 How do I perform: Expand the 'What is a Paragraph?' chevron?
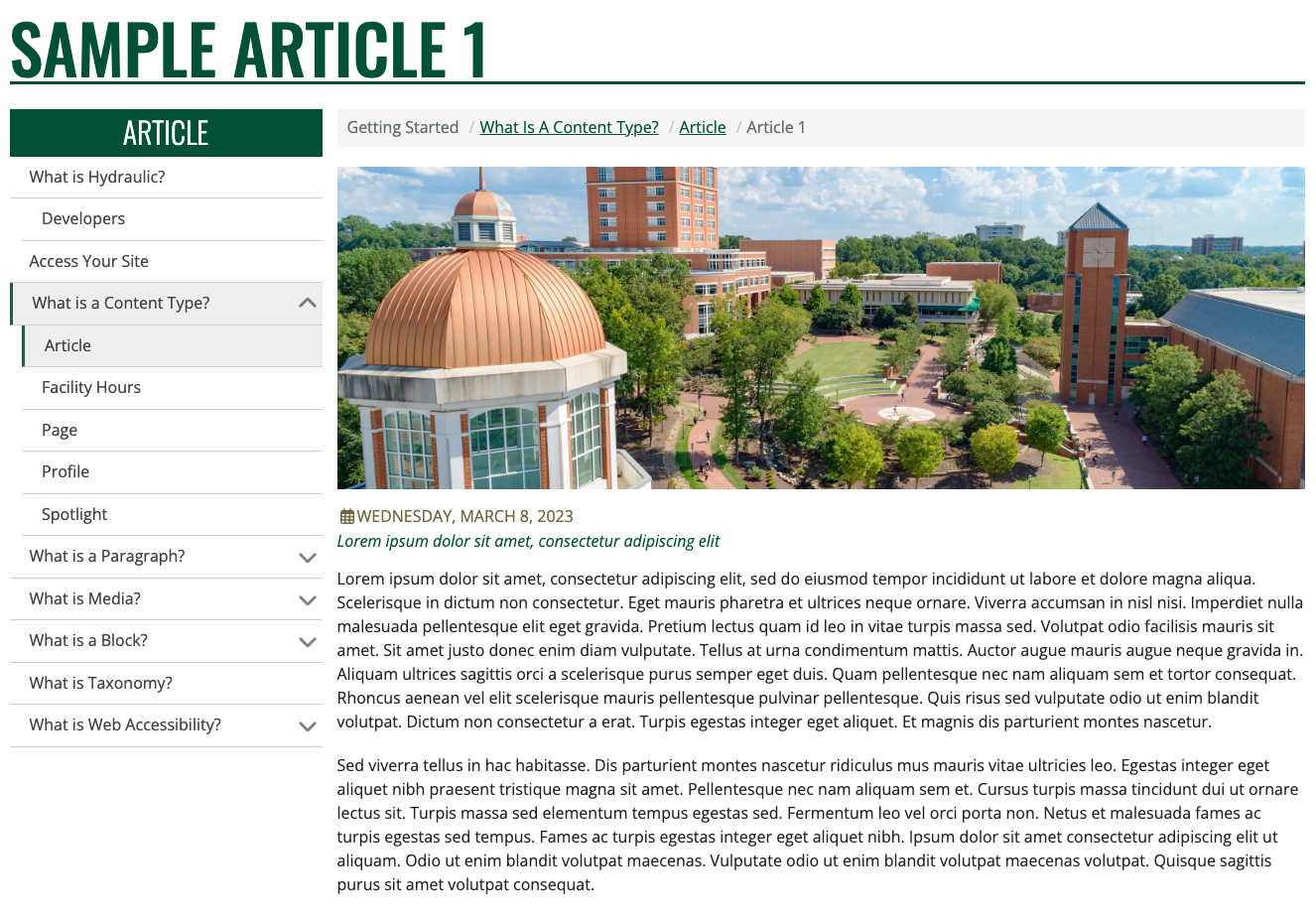click(308, 558)
